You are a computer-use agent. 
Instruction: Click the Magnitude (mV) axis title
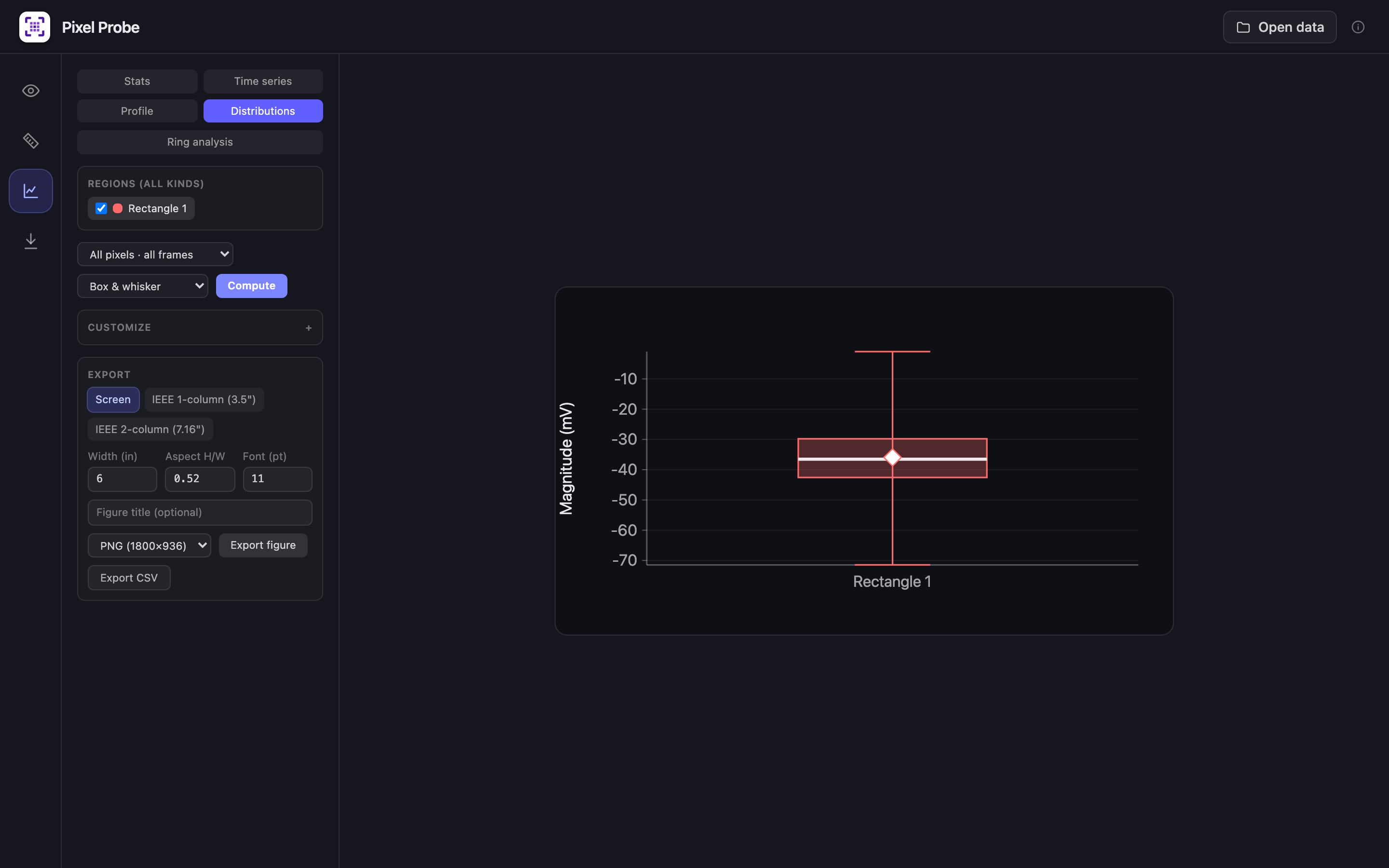pos(567,458)
